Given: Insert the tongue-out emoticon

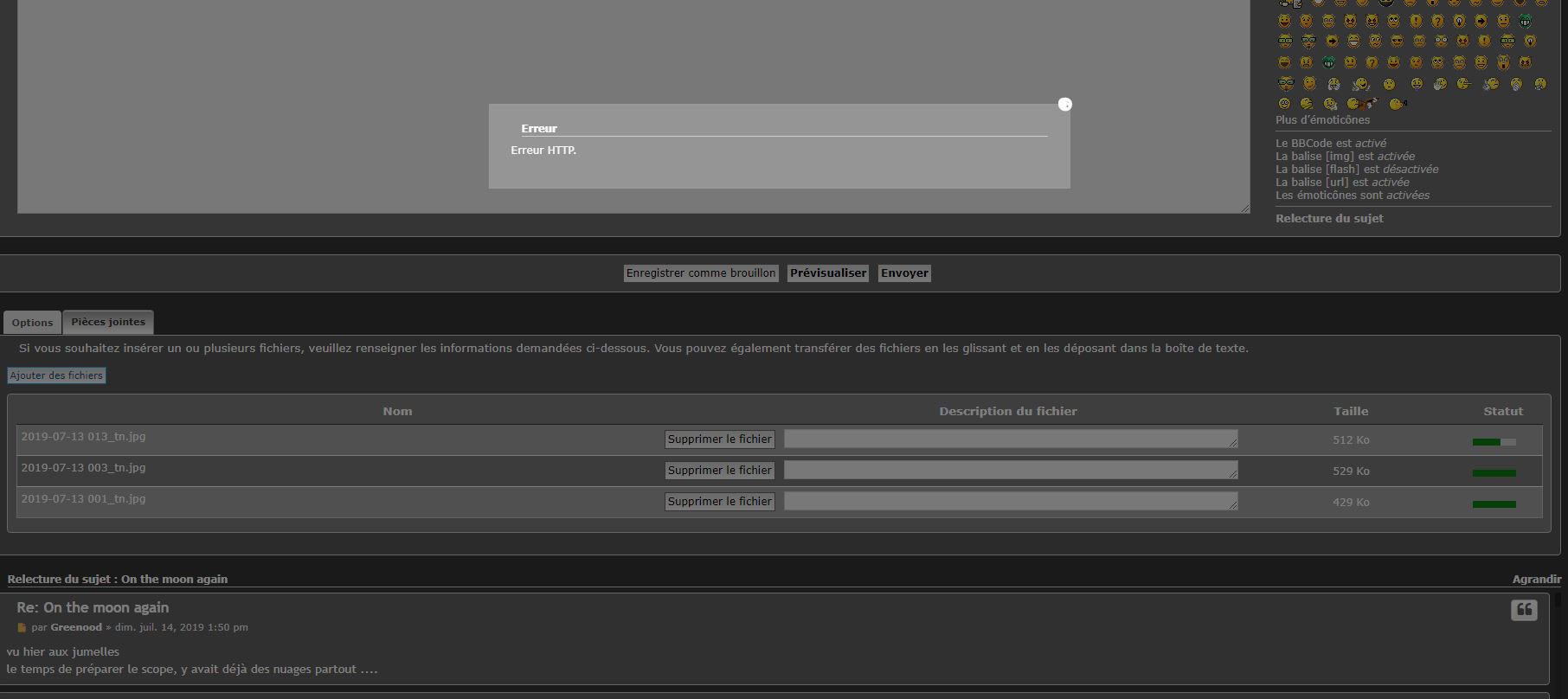Looking at the screenshot, I should point(1417,84).
